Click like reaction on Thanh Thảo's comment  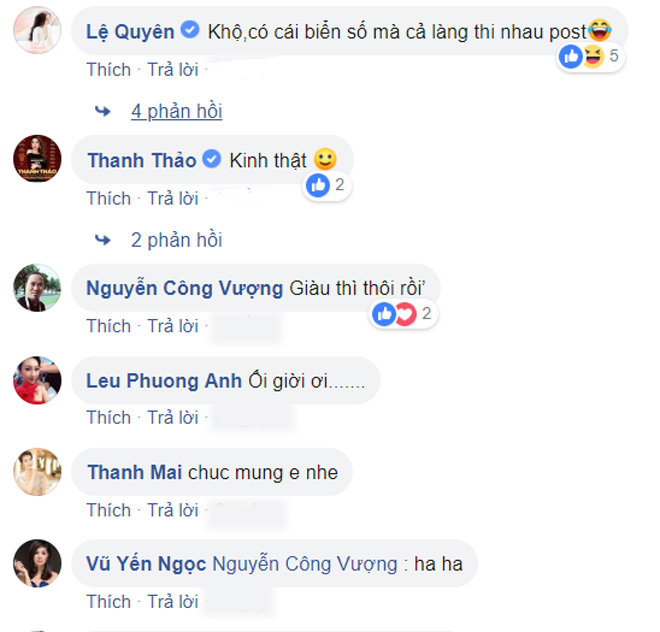point(319,185)
